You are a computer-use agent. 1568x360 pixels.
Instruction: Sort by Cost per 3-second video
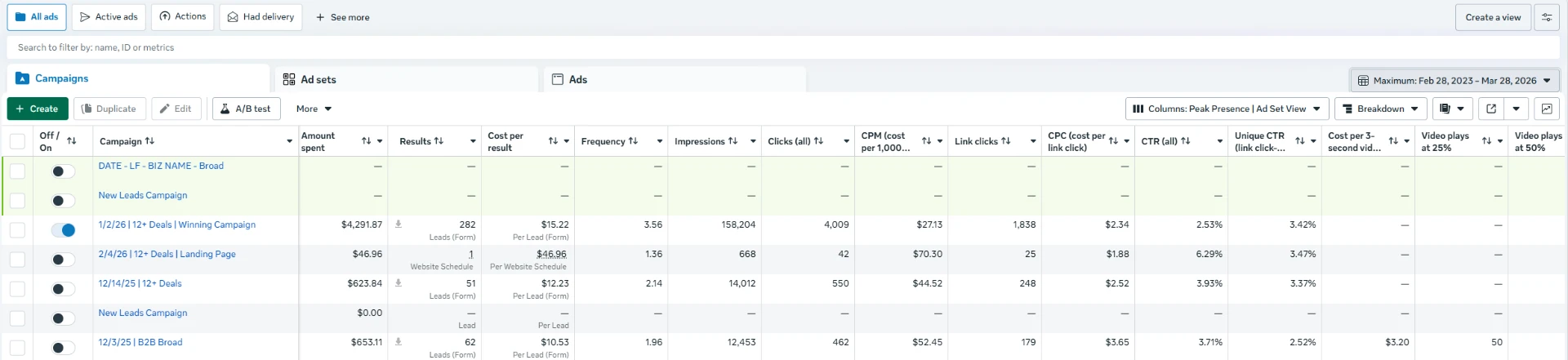tap(1393, 141)
